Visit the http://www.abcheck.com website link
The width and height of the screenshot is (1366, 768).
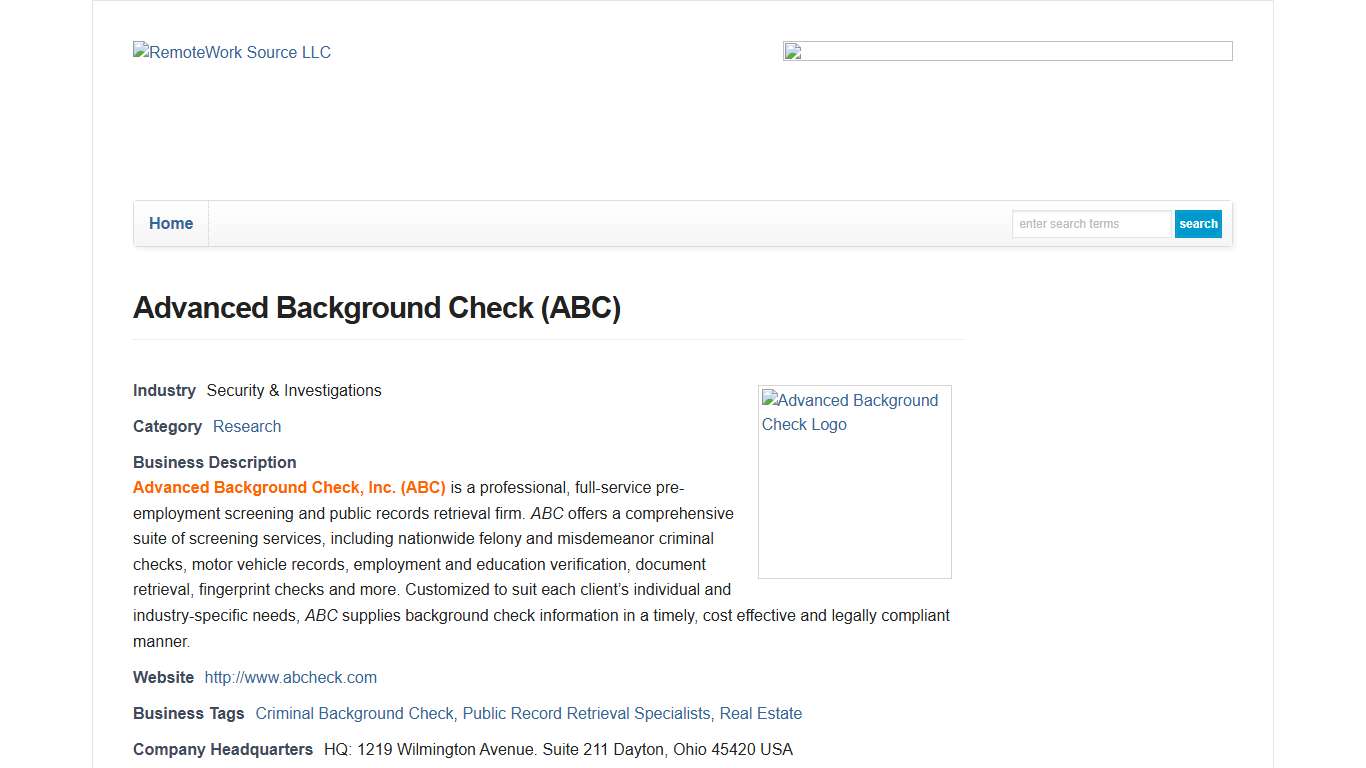pos(290,677)
